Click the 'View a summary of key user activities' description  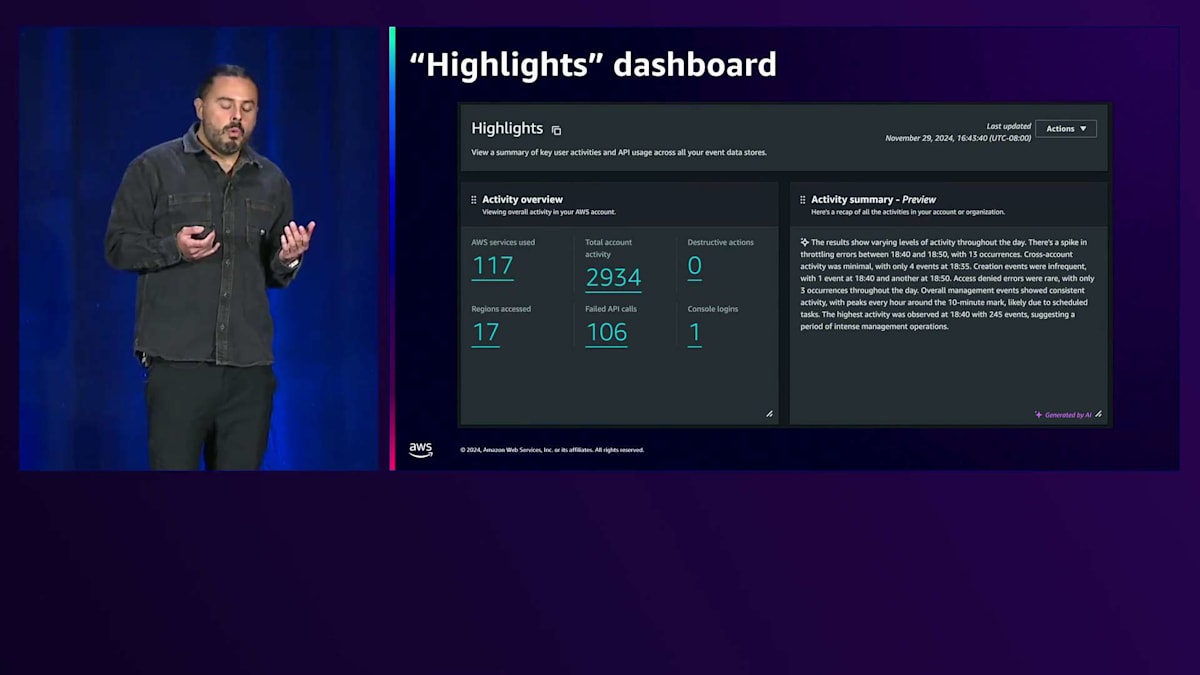click(619, 153)
